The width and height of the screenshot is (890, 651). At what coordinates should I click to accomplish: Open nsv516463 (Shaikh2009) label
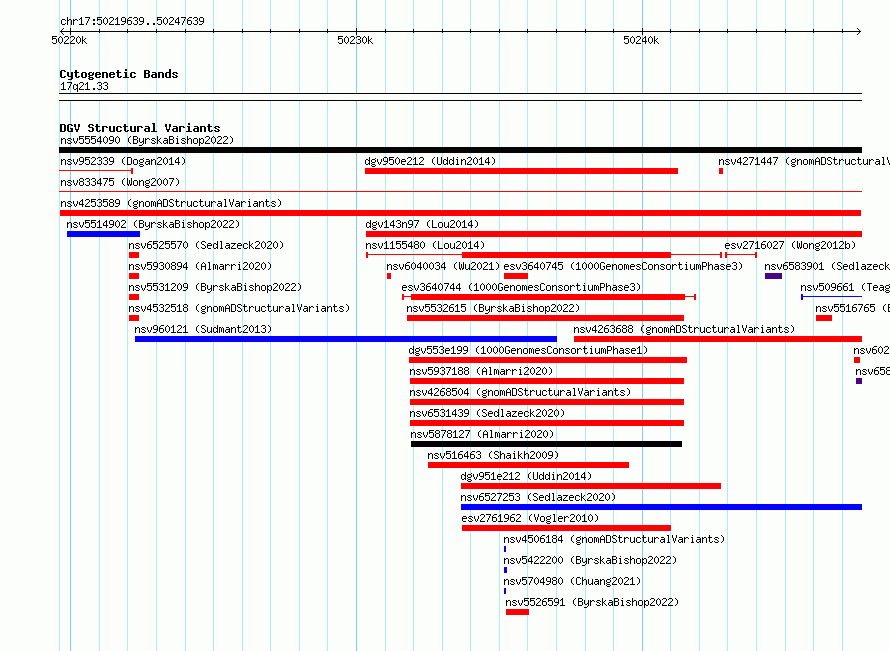coord(493,455)
